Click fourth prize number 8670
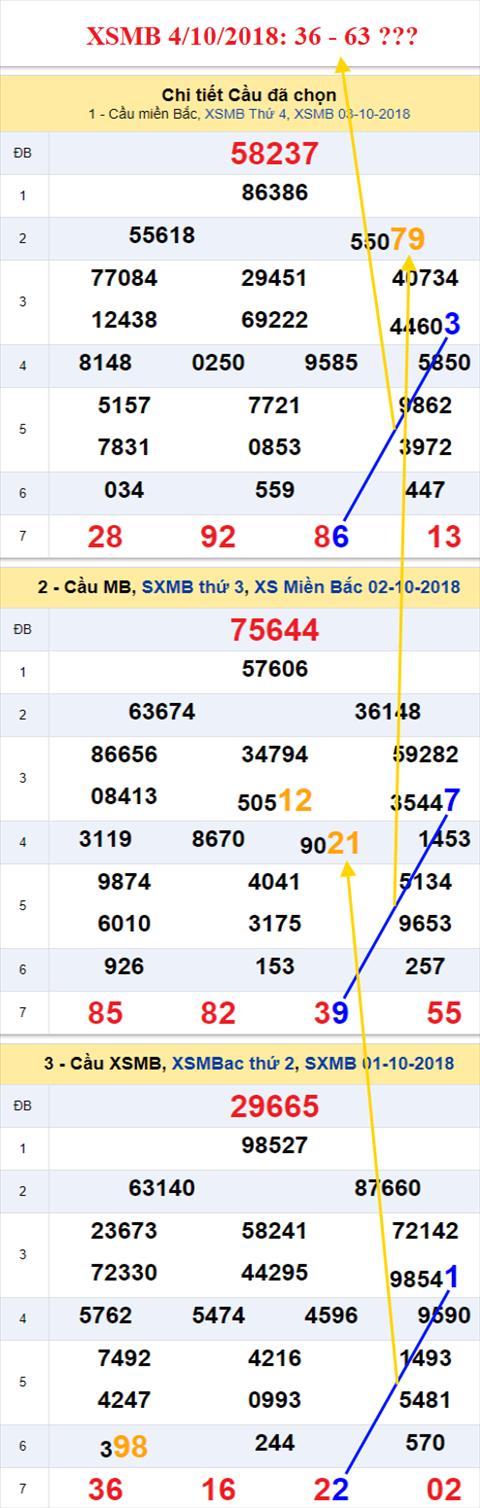 click(x=218, y=839)
